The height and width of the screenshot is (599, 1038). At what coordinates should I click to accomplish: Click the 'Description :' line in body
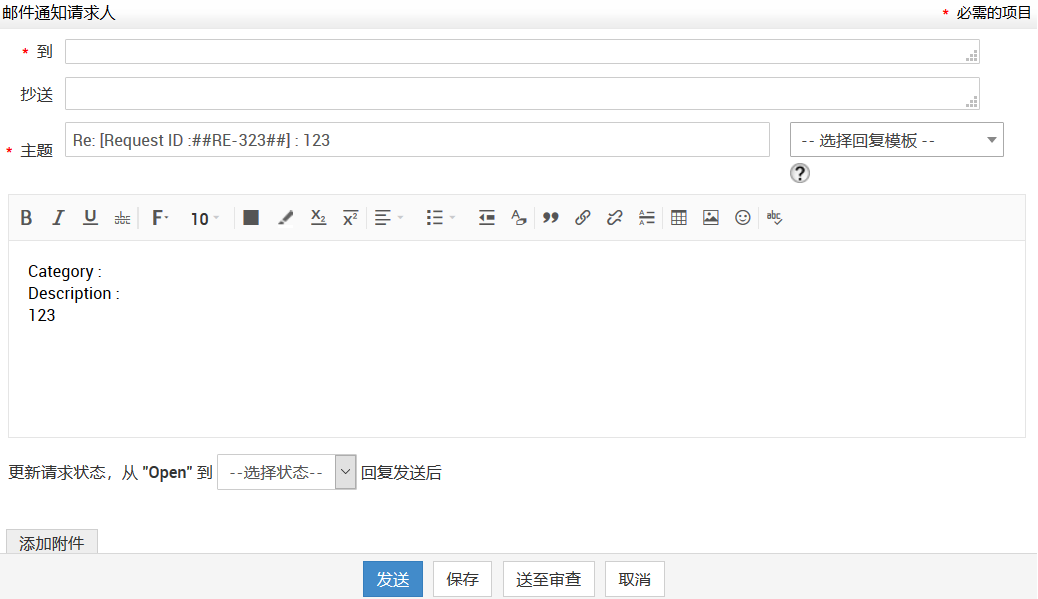(73, 293)
